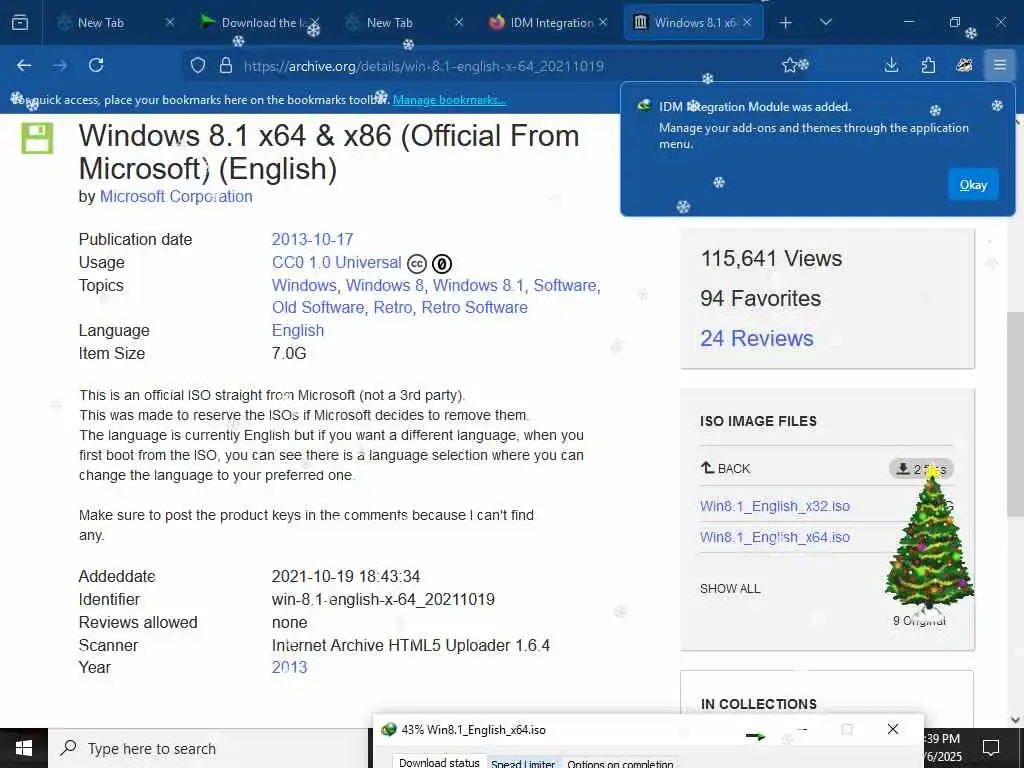Image resolution: width=1024 pixels, height=768 pixels.
Task: Open Manage bookmarks link
Action: [x=449, y=100]
